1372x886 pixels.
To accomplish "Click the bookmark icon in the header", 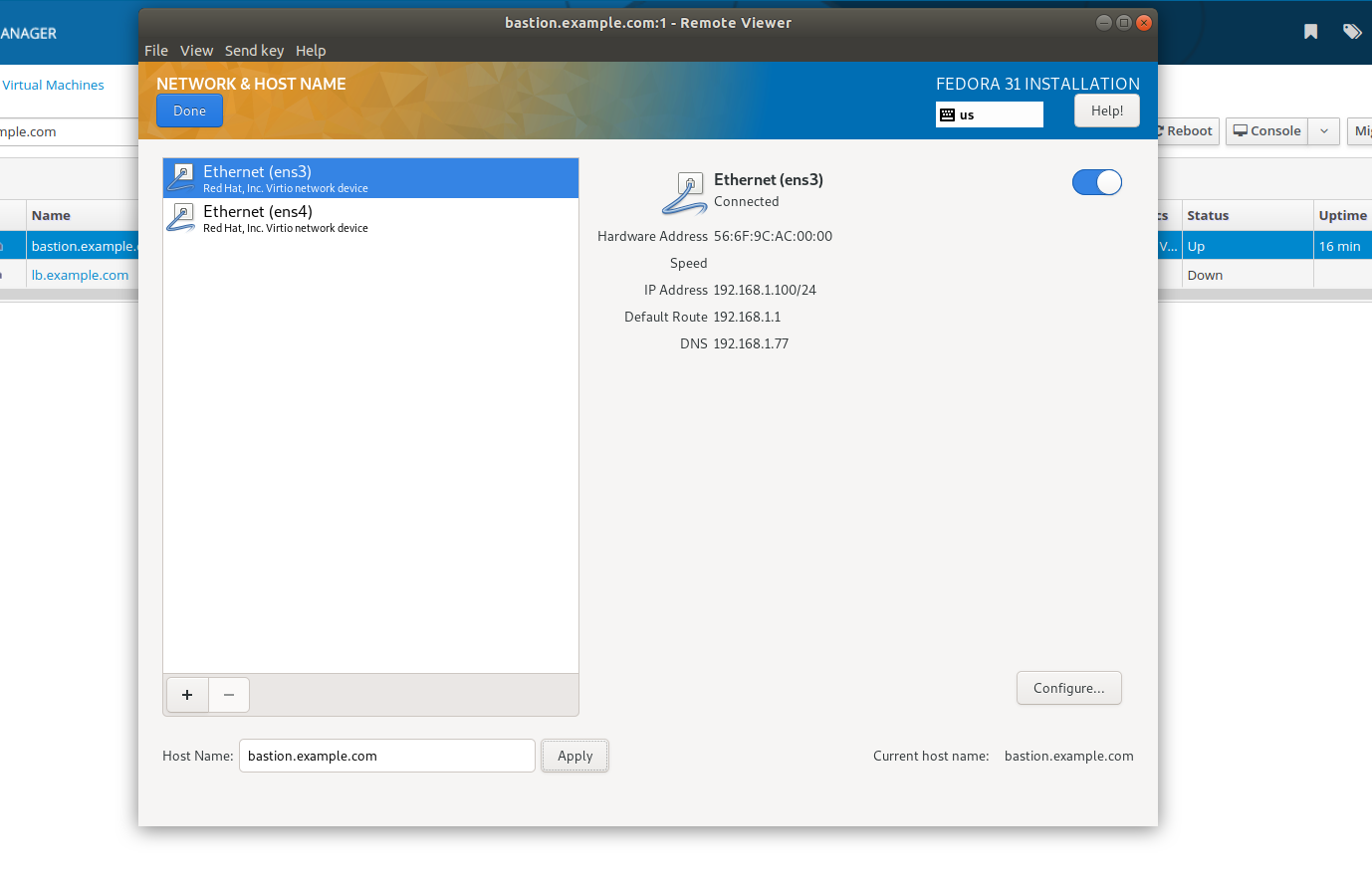I will click(x=1311, y=32).
